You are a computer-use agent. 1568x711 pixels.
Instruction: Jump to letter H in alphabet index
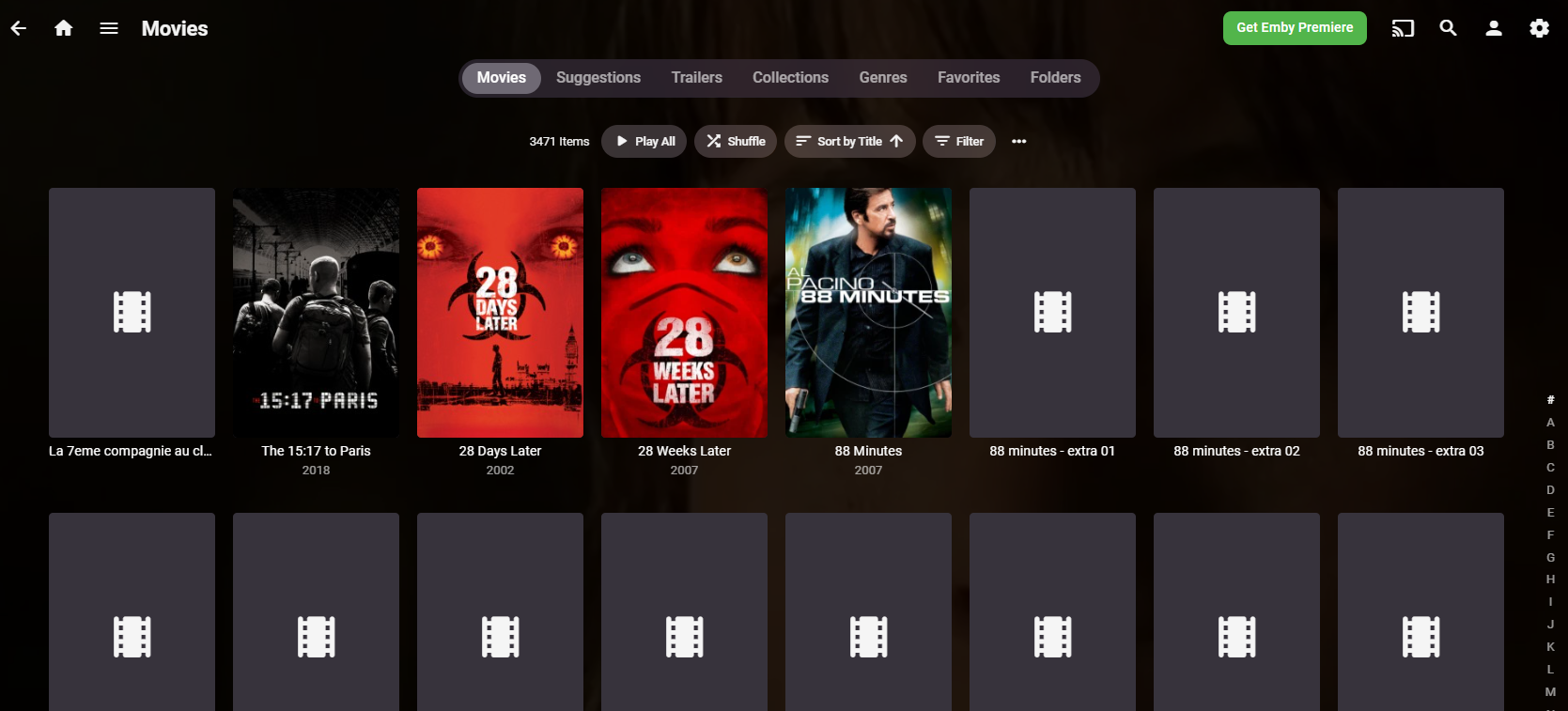coord(1550,580)
